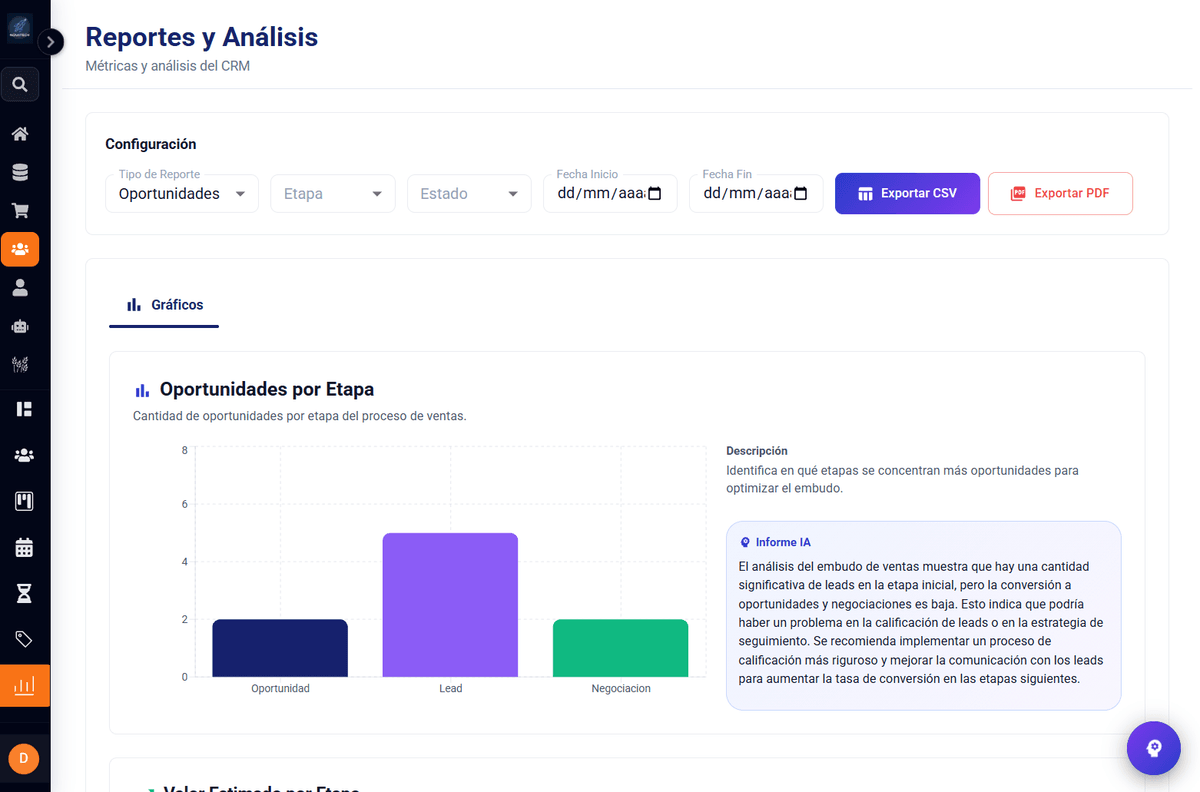This screenshot has width=1200, height=792.
Task: Open the shopping cart section
Action: pyautogui.click(x=20, y=210)
